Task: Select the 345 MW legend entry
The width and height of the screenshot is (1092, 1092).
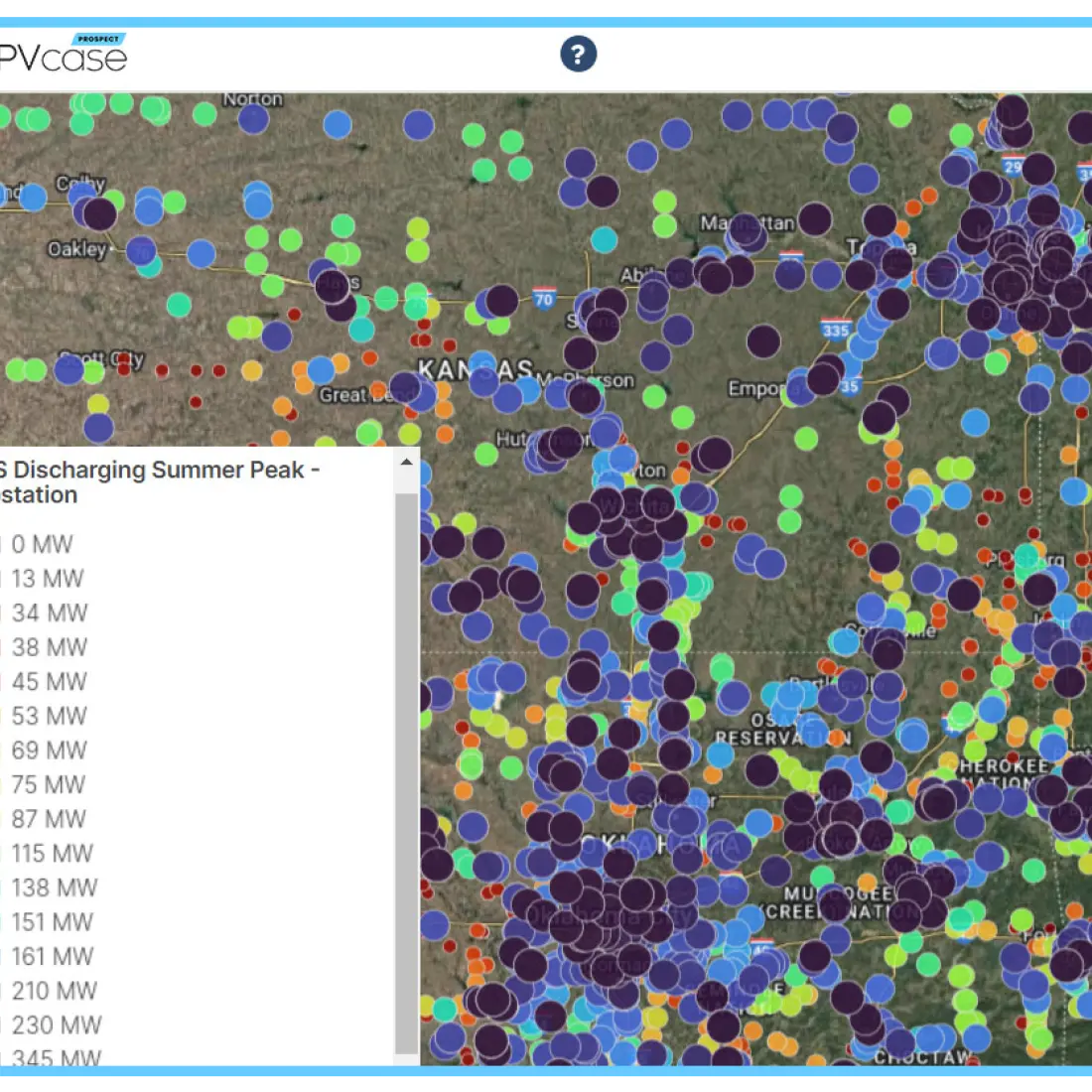Action: point(57,1057)
